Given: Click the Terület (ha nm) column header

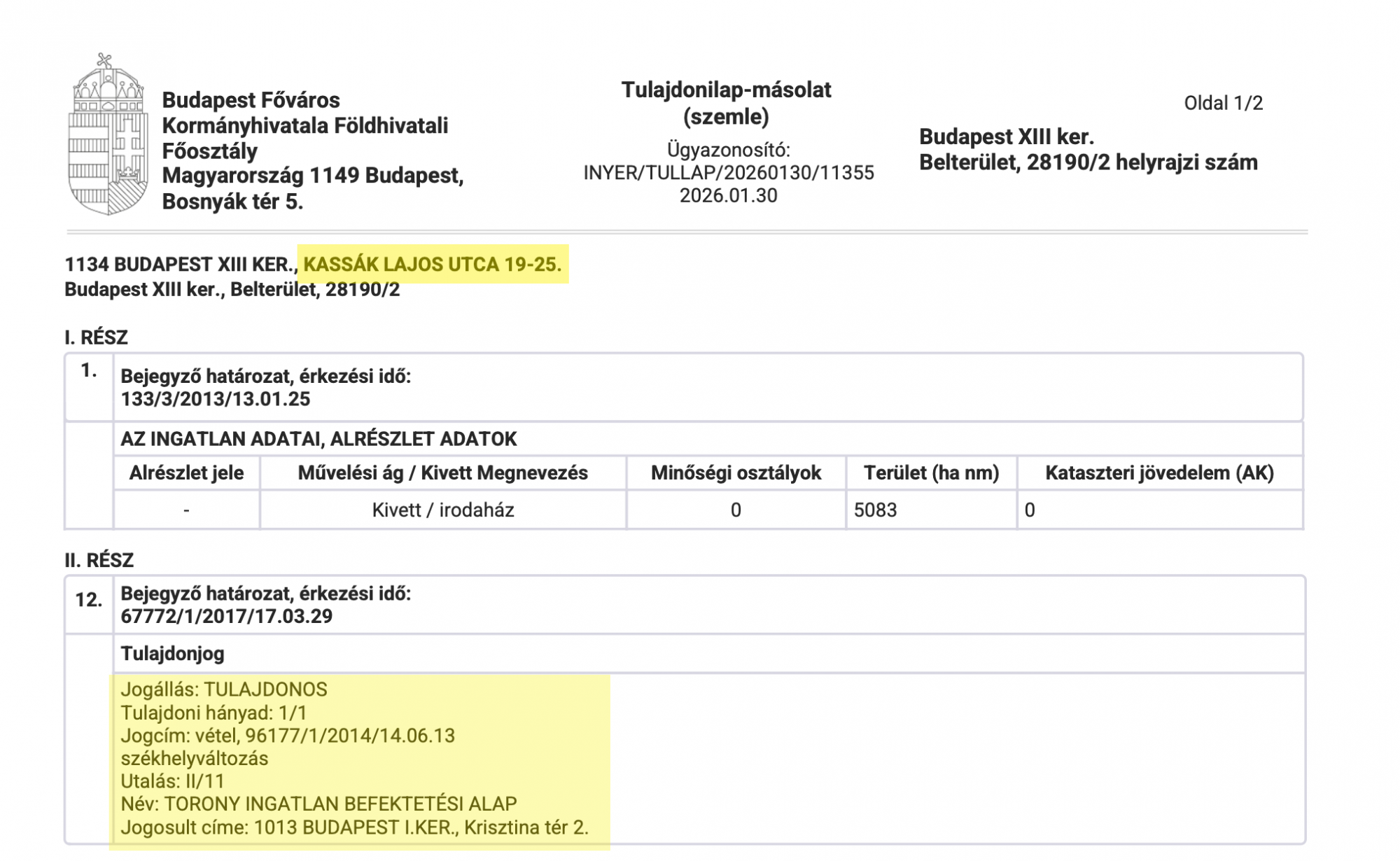Looking at the screenshot, I should pyautogui.click(x=931, y=473).
